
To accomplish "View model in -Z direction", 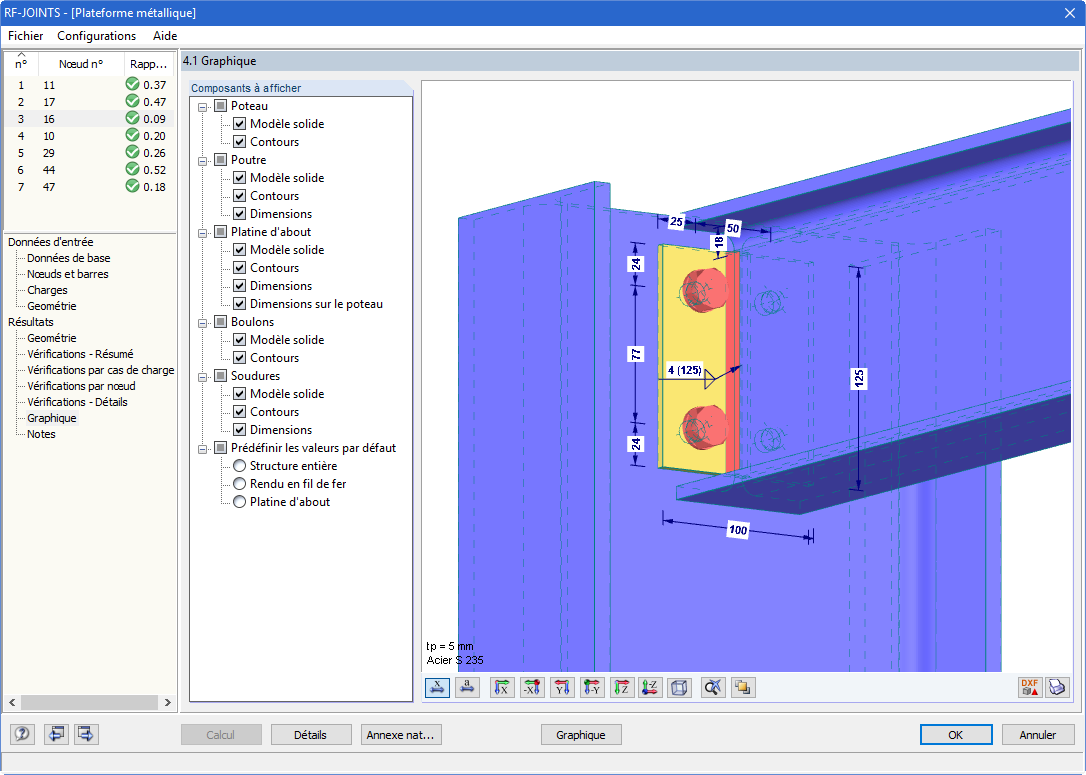I will point(650,688).
